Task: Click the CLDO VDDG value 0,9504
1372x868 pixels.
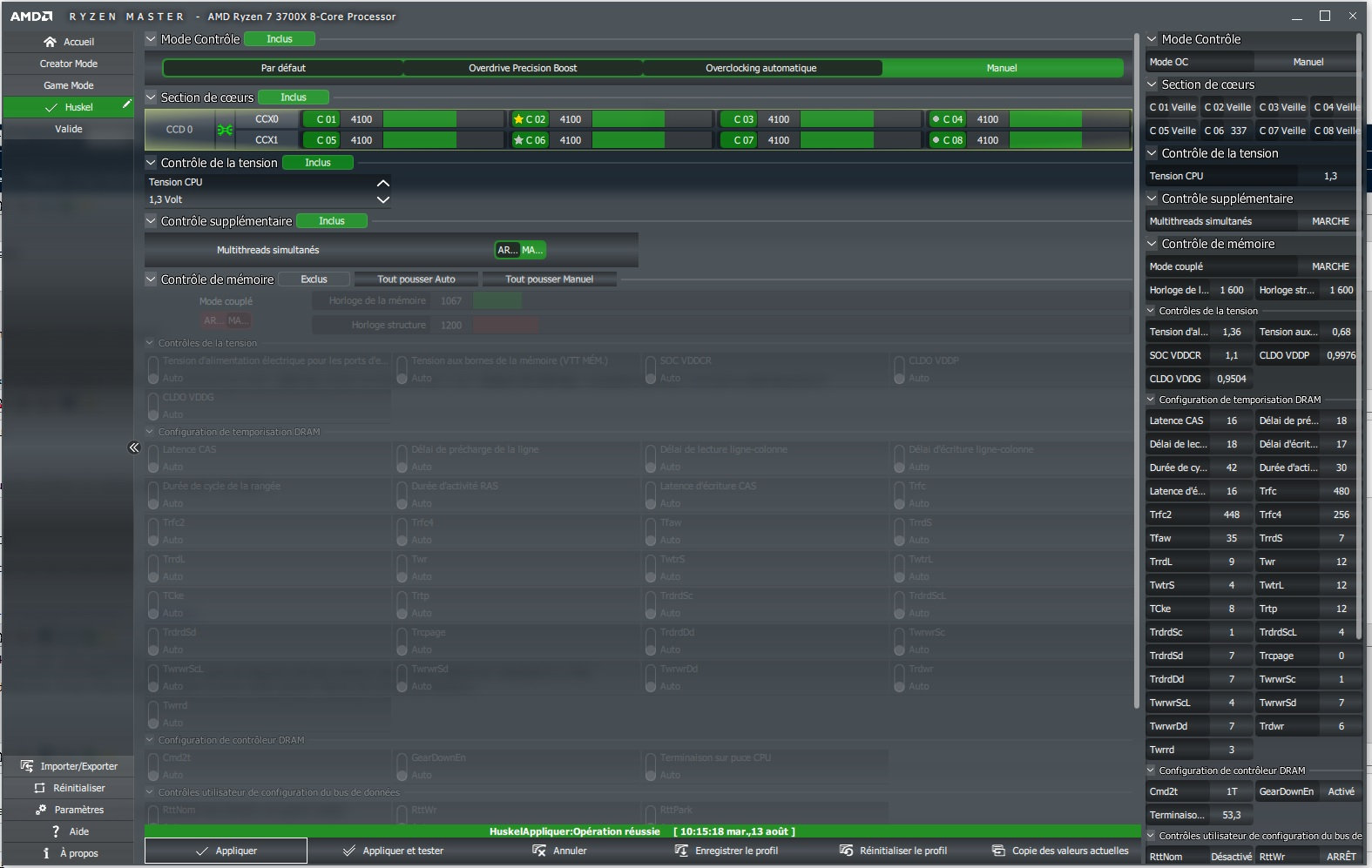Action: point(1232,379)
